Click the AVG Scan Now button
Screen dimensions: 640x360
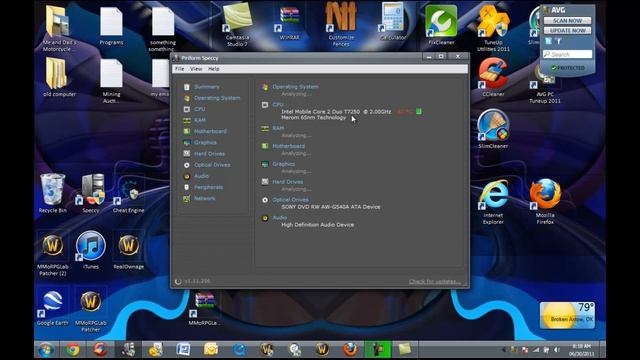coord(567,20)
